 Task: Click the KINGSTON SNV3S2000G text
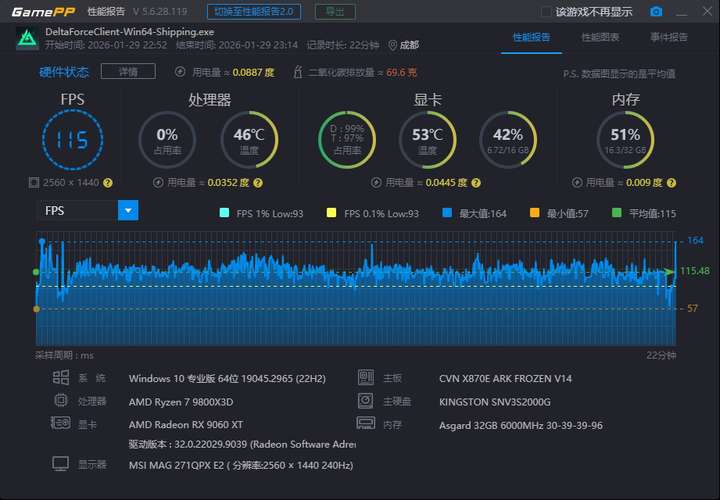495,402
